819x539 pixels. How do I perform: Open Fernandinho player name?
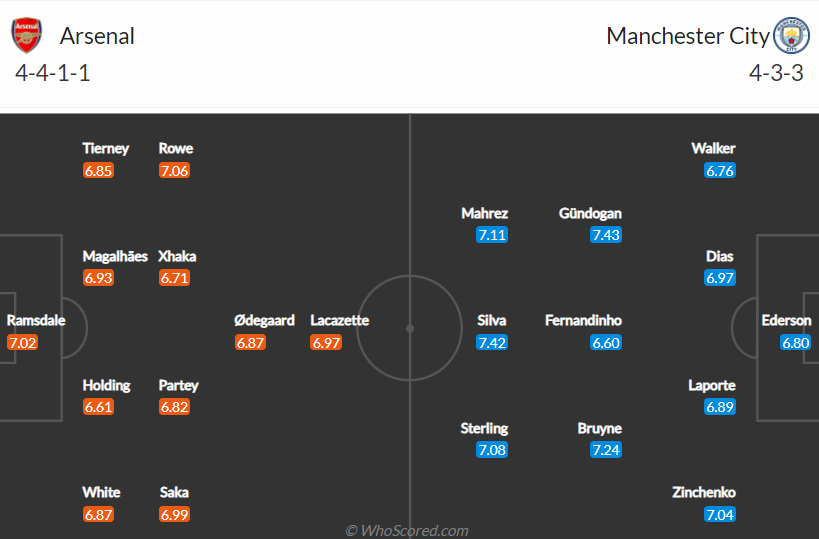click(583, 320)
